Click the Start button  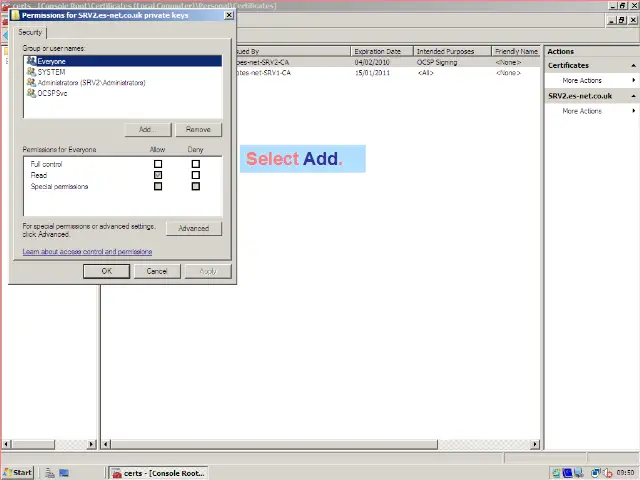(x=18, y=472)
